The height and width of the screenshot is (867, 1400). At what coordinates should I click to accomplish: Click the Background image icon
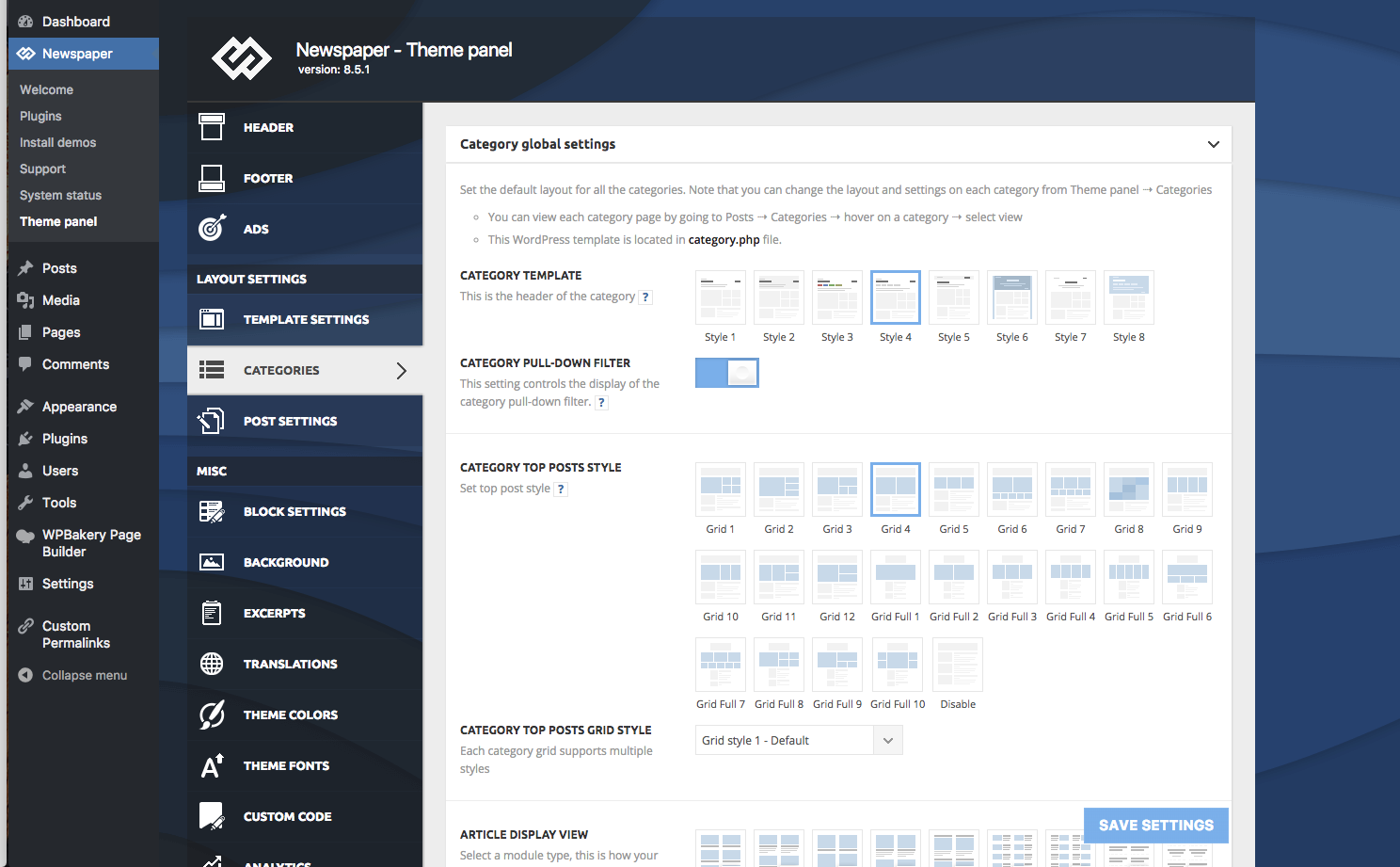(212, 562)
